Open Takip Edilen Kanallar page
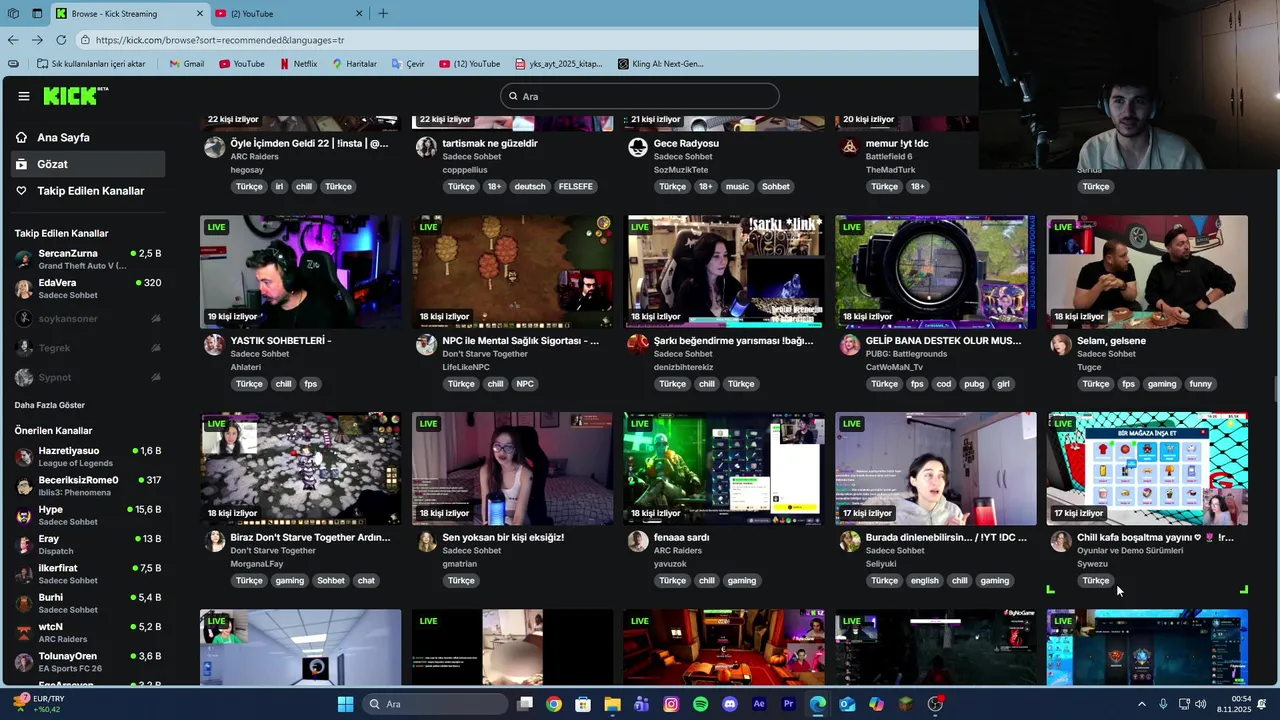 [88, 191]
